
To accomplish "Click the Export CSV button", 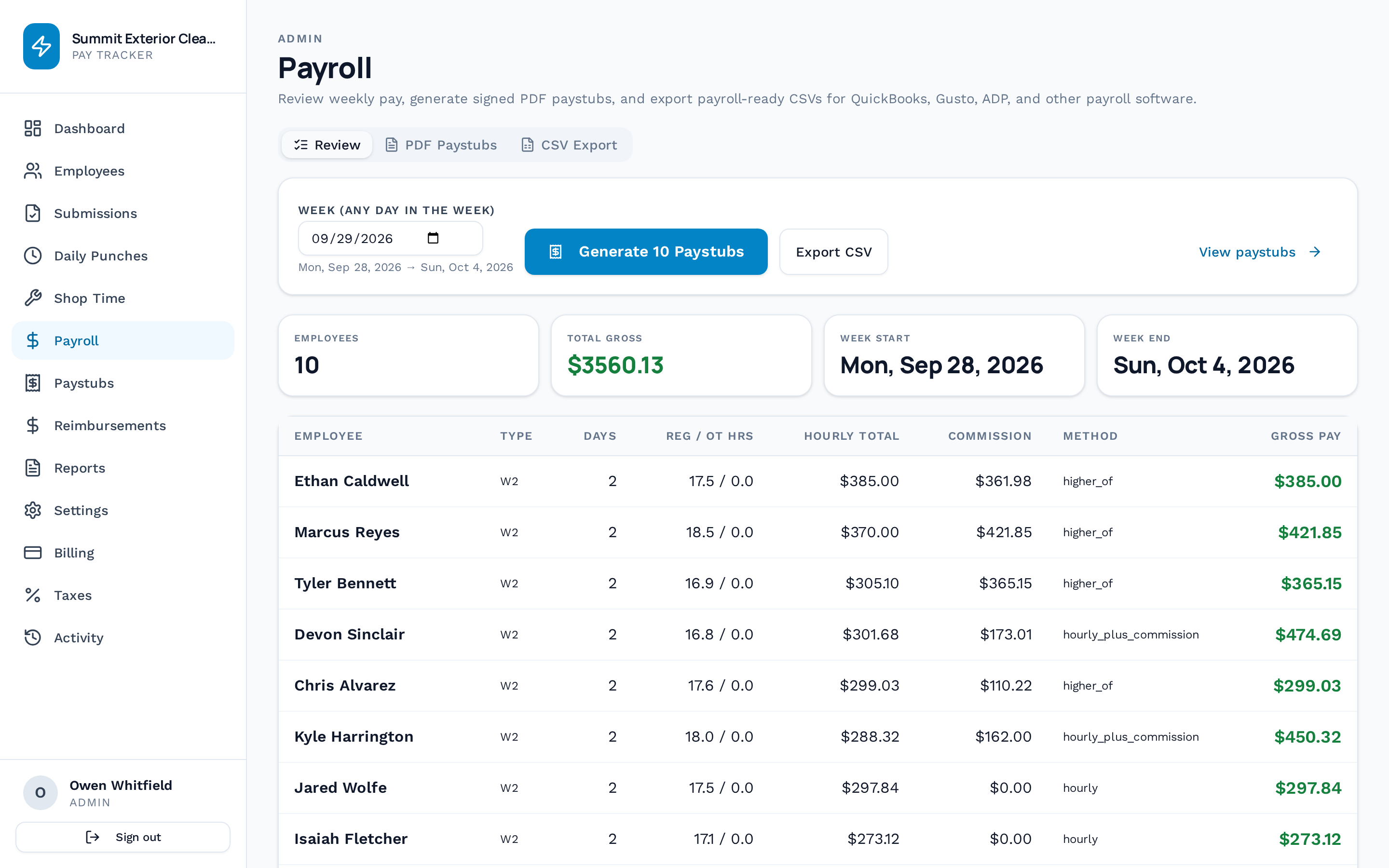I will [x=833, y=252].
